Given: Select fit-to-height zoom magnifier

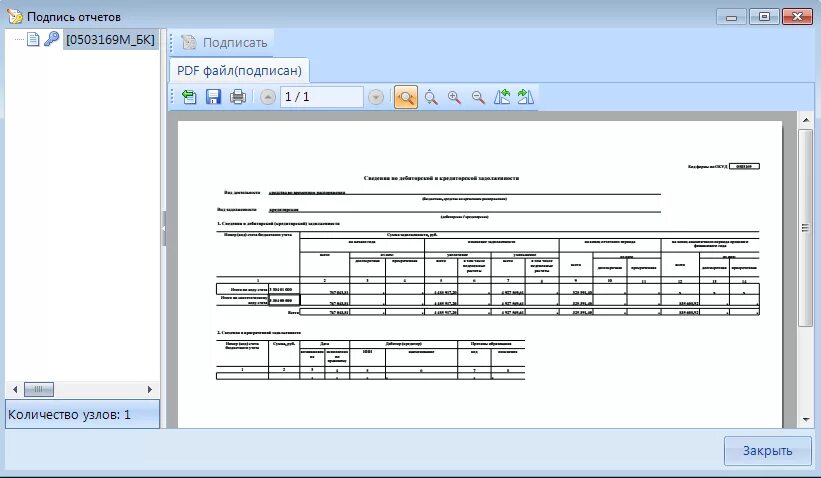Looking at the screenshot, I should pos(431,97).
